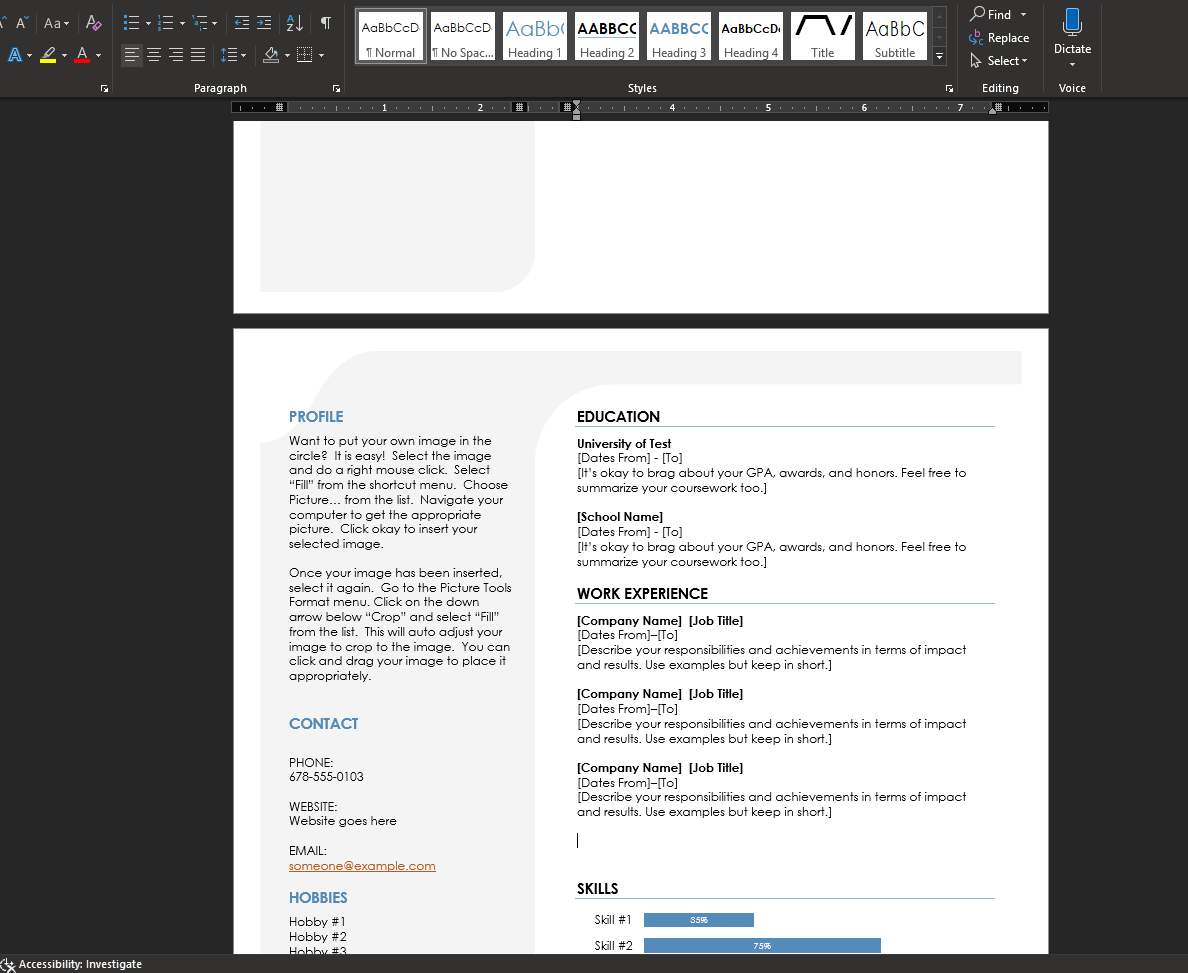Screen dimensions: 1188x973
Task: Clear all formatting icon
Action: point(93,23)
